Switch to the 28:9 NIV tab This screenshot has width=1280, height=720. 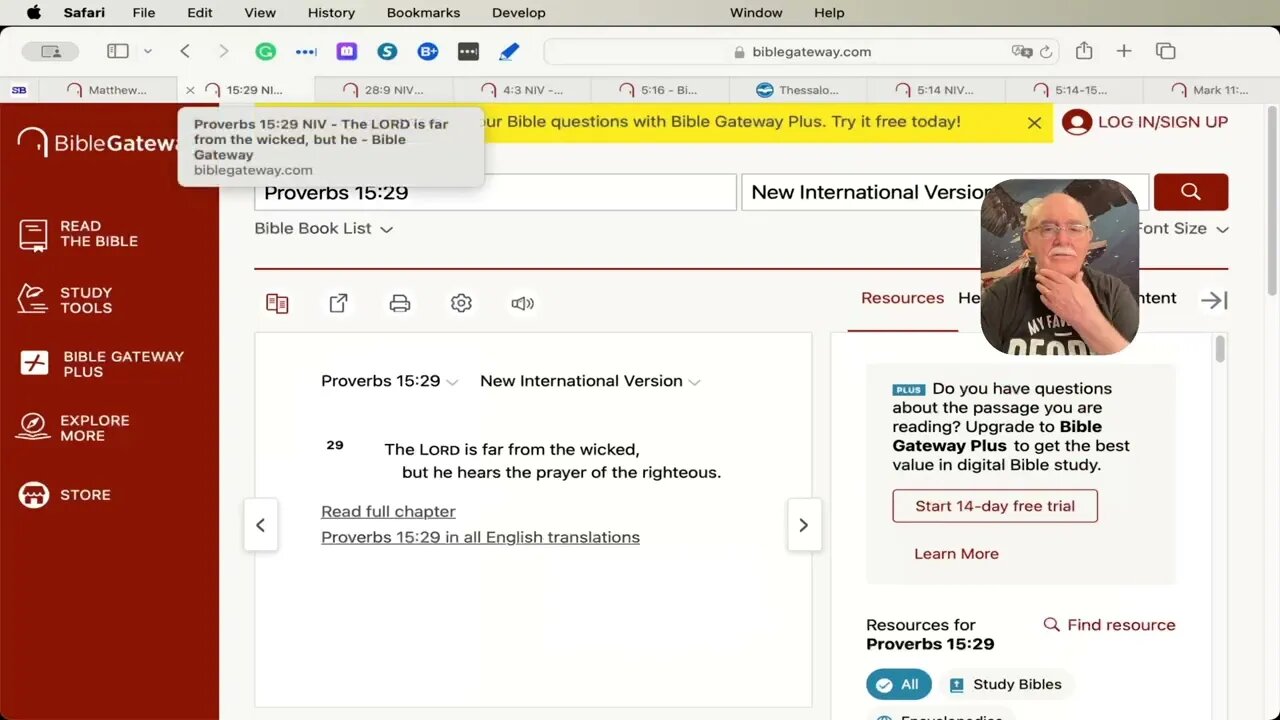point(384,90)
